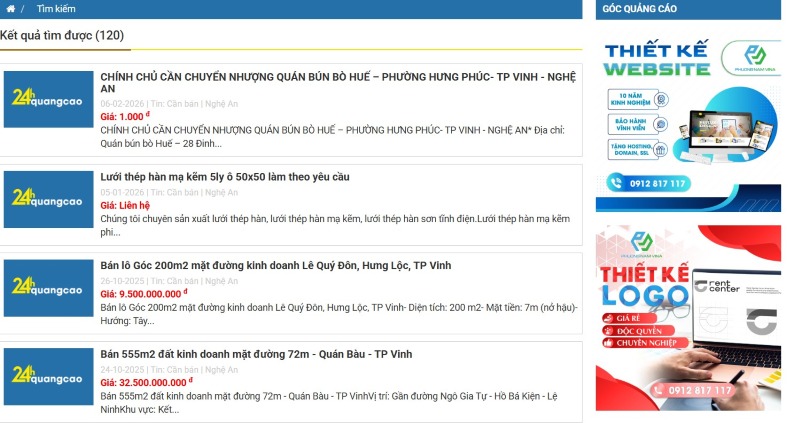Image resolution: width=800 pixels, height=423 pixels.
Task: Open Bán 555m2 đất kinh doanh listing title
Action: pyautogui.click(x=256, y=354)
